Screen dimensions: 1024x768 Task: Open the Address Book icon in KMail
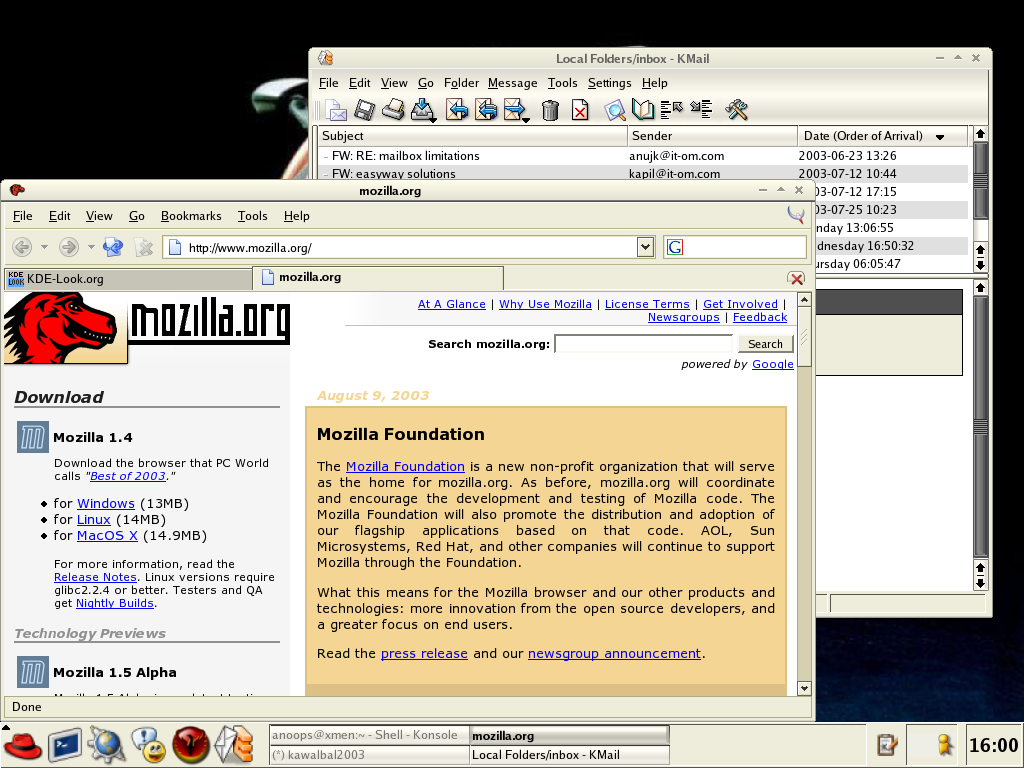click(643, 110)
